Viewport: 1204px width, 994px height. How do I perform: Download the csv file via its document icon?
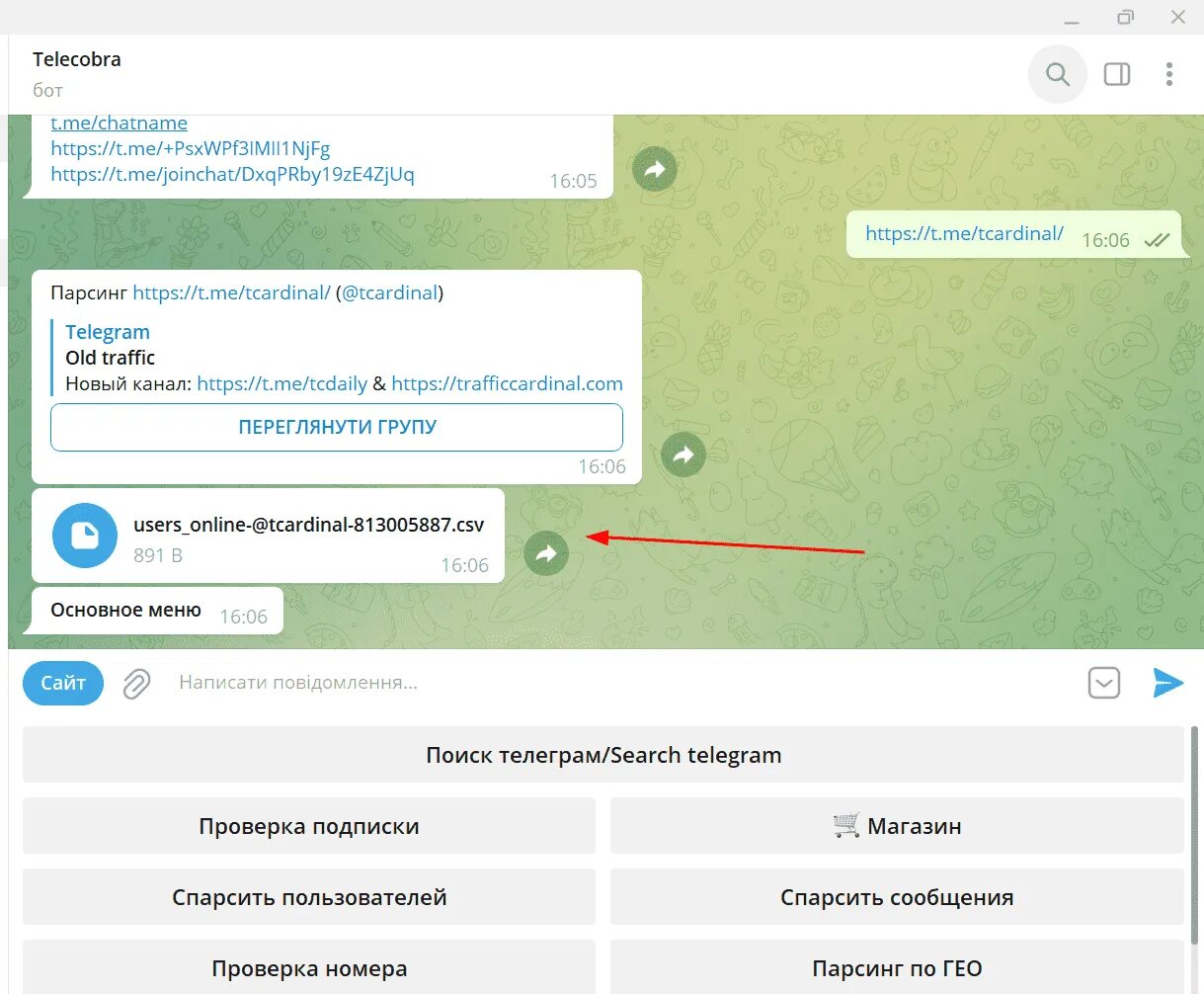85,536
